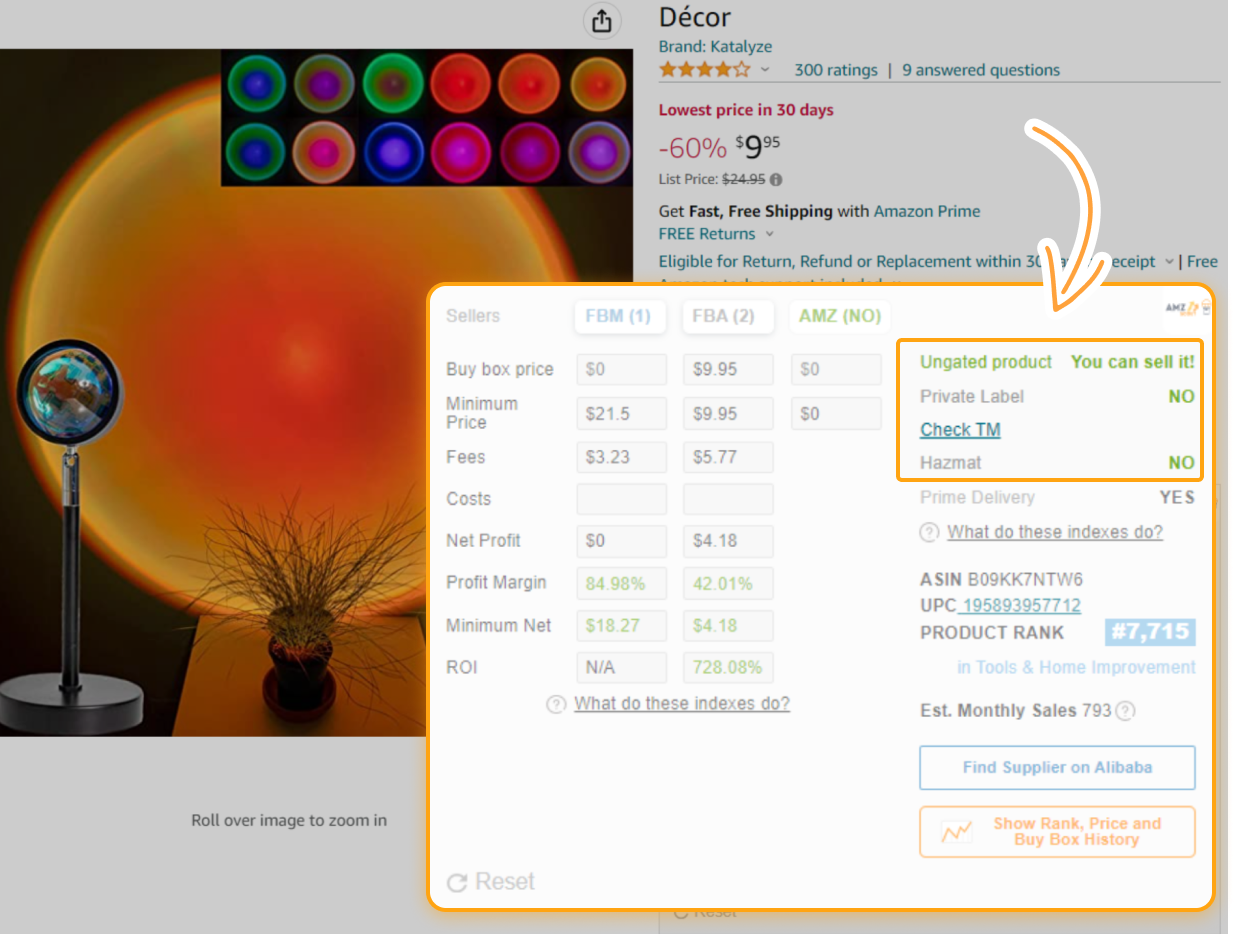Open 'in Tools & Home Improvement' category link

(x=1075, y=667)
